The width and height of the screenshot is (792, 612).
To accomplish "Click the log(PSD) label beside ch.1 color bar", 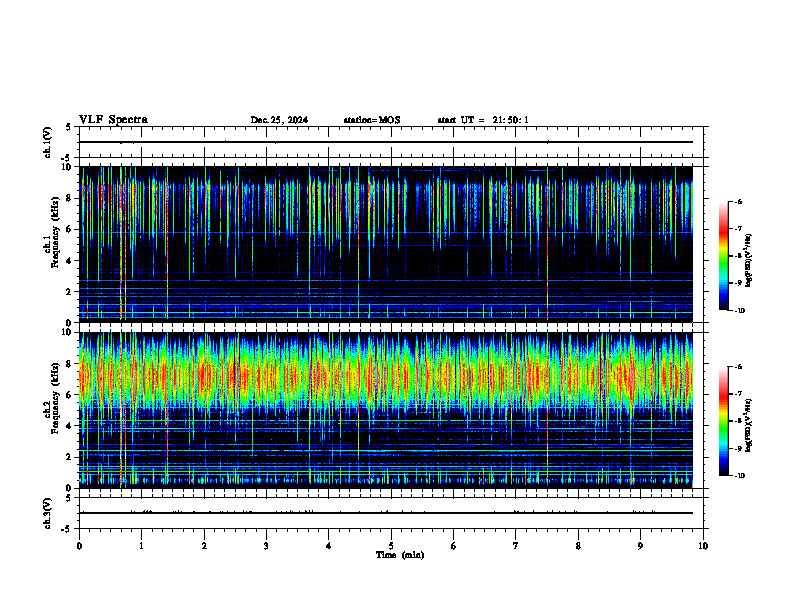I will [749, 261].
